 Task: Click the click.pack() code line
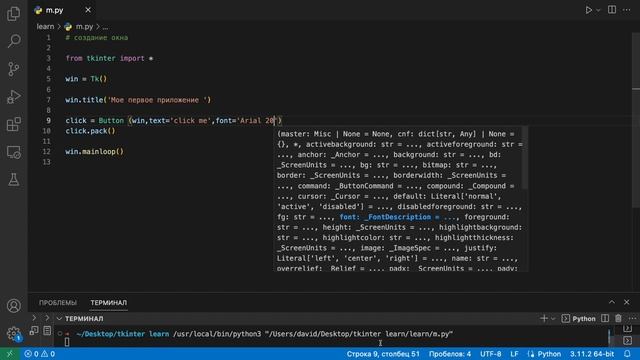(90, 131)
